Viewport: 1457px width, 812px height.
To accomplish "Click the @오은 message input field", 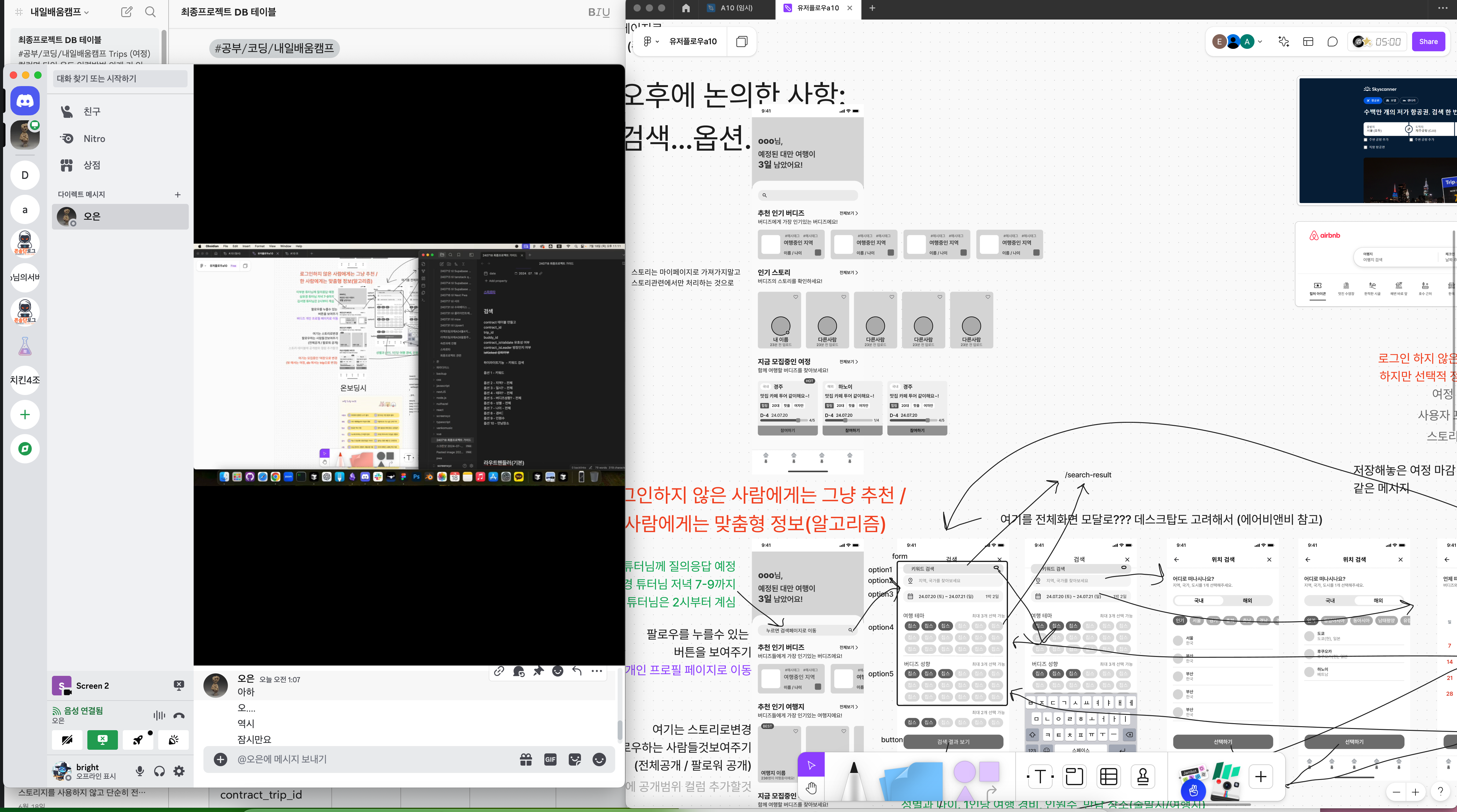I will click(x=368, y=759).
